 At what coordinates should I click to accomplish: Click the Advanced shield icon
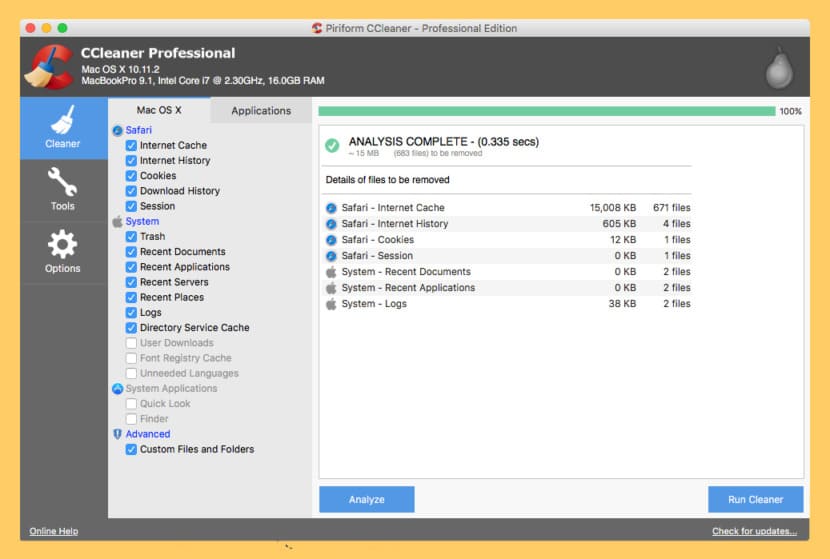click(x=118, y=434)
